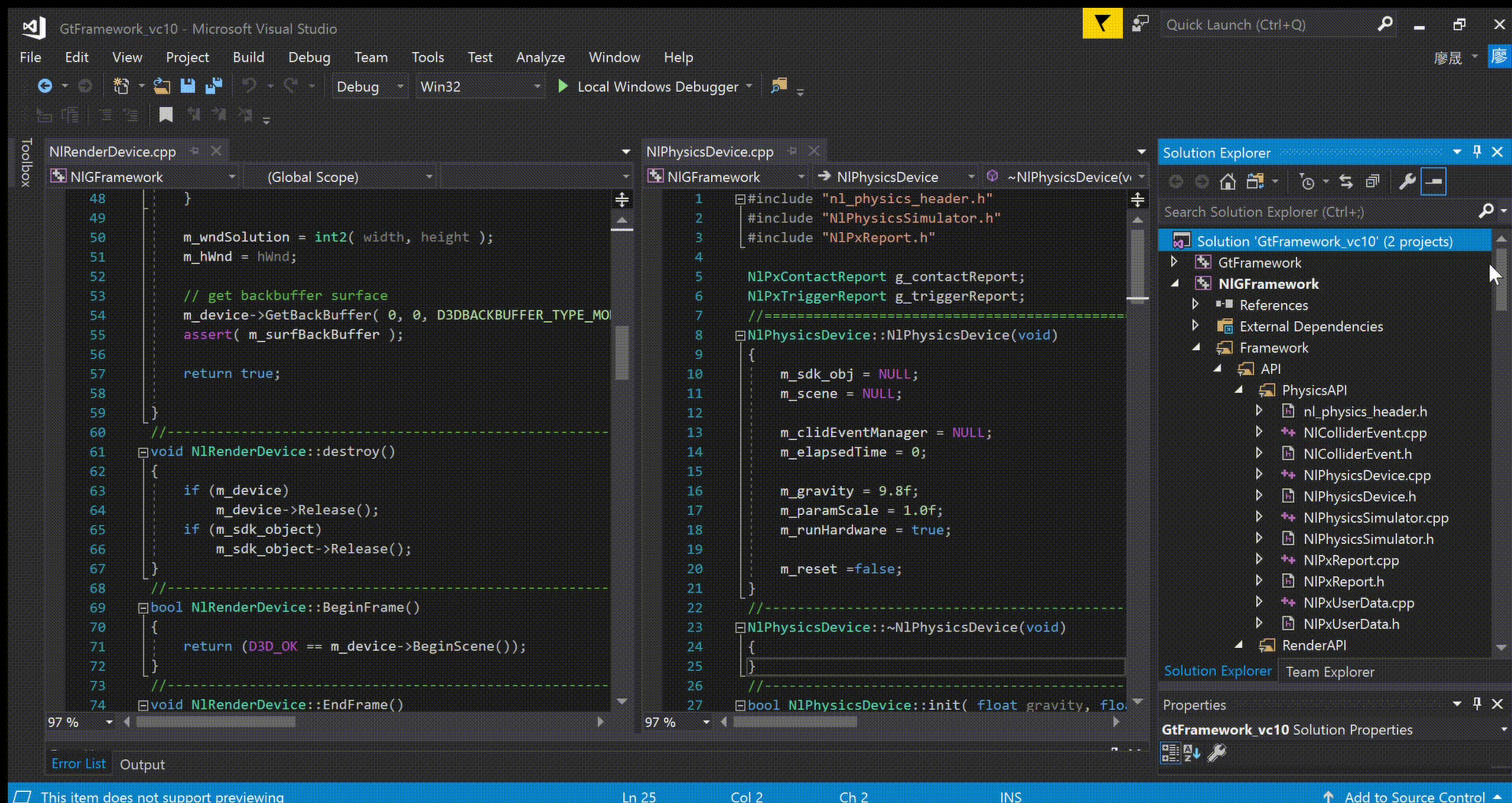Open the Debug configuration dropdown
The height and width of the screenshot is (803, 1512).
point(400,87)
